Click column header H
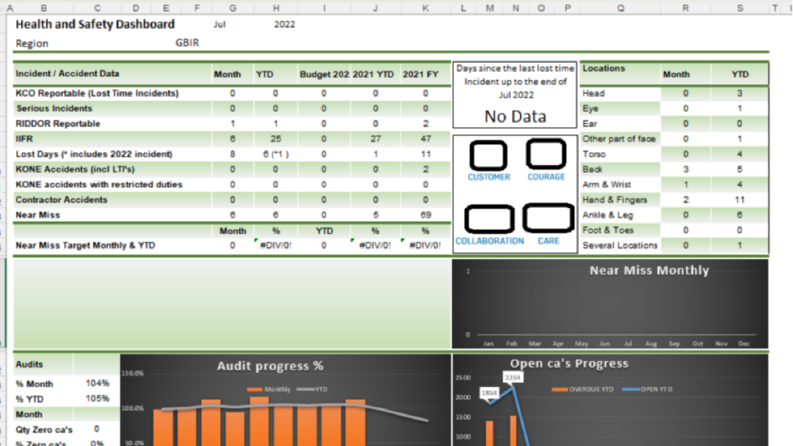This screenshot has width=793, height=446. (x=276, y=8)
